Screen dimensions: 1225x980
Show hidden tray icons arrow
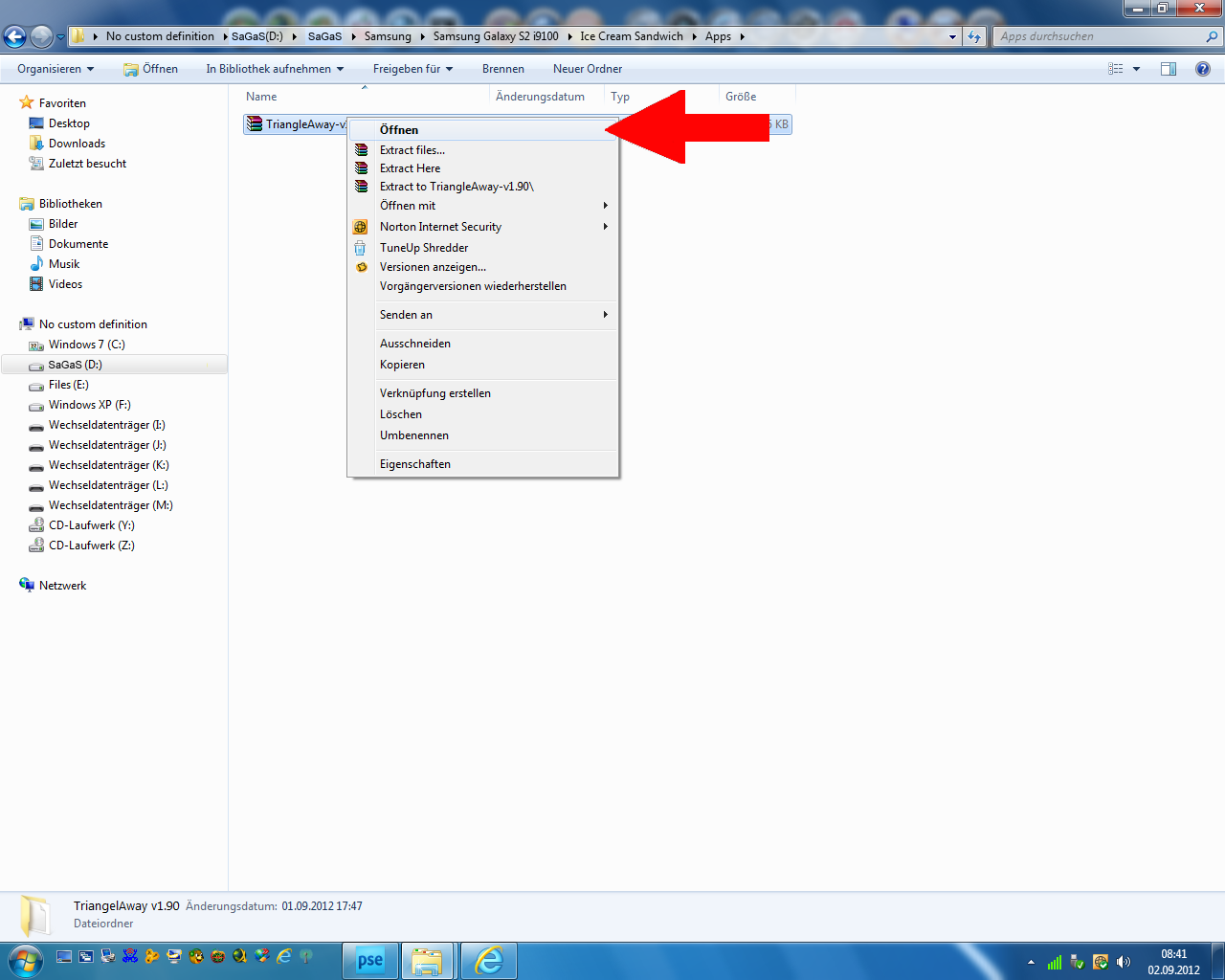1031,962
